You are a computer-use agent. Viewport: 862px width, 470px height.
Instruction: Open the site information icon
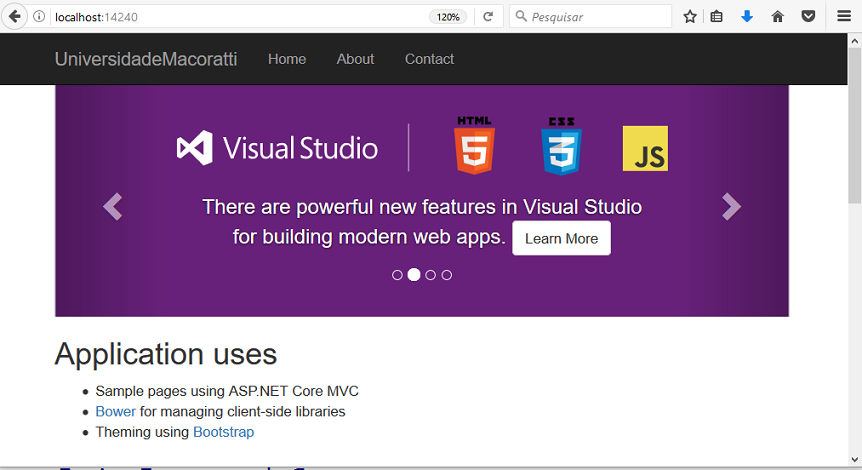[x=39, y=16]
